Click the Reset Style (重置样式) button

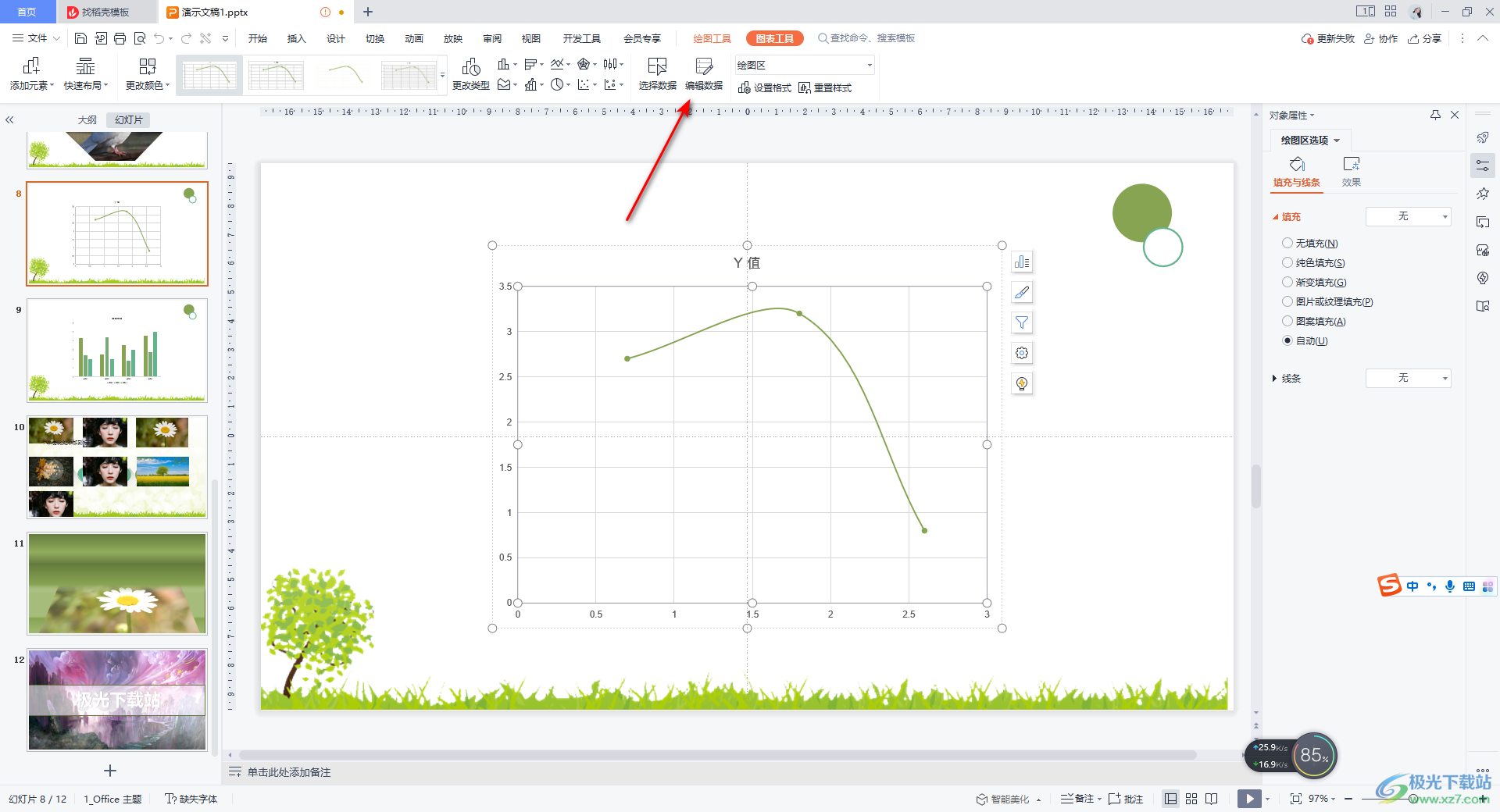pyautogui.click(x=825, y=88)
